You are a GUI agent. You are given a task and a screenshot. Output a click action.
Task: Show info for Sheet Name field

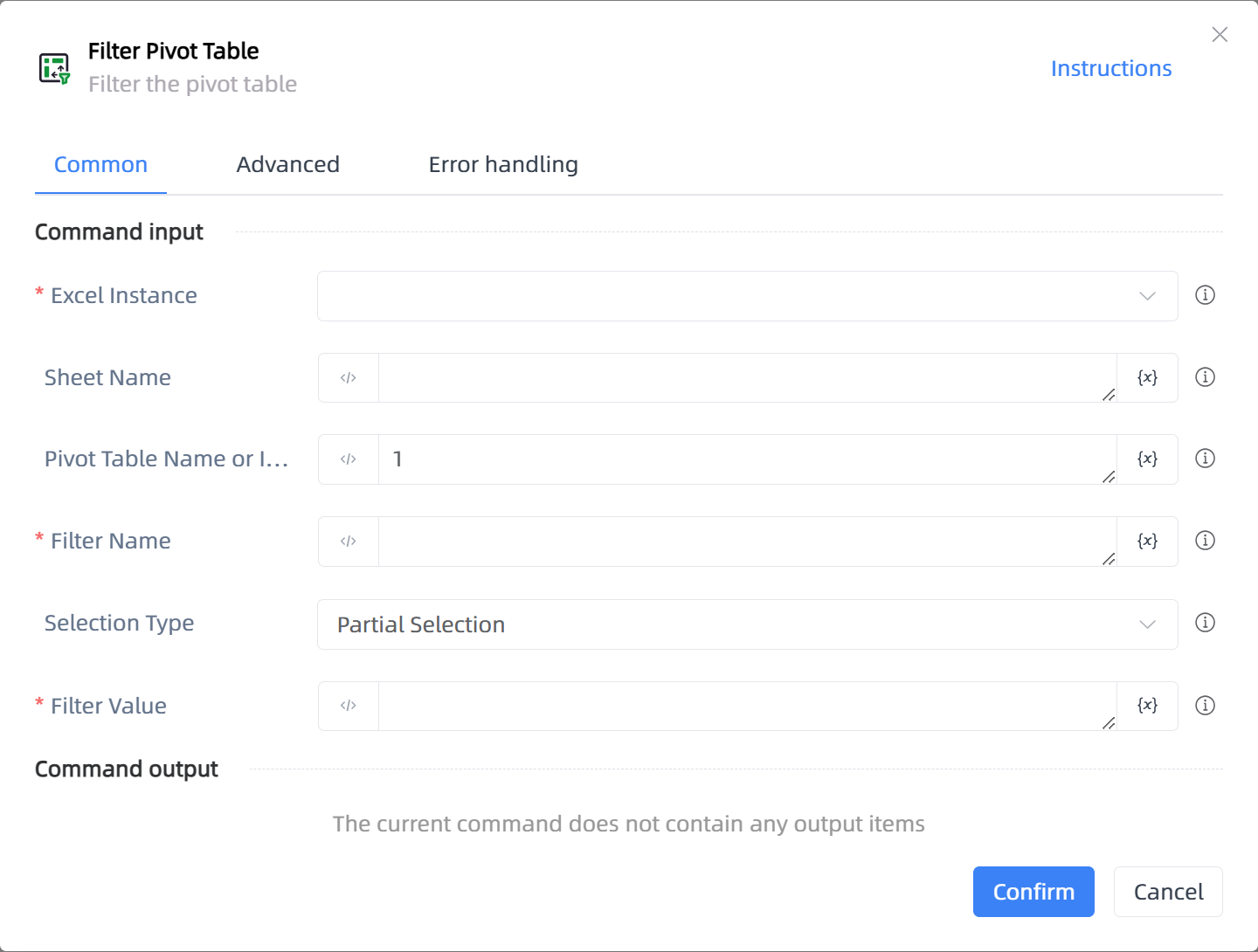pos(1205,377)
